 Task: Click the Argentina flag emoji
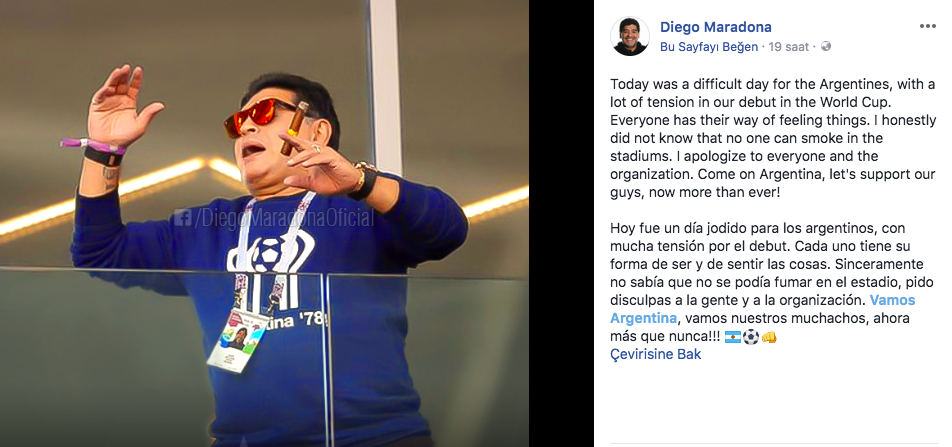point(733,336)
